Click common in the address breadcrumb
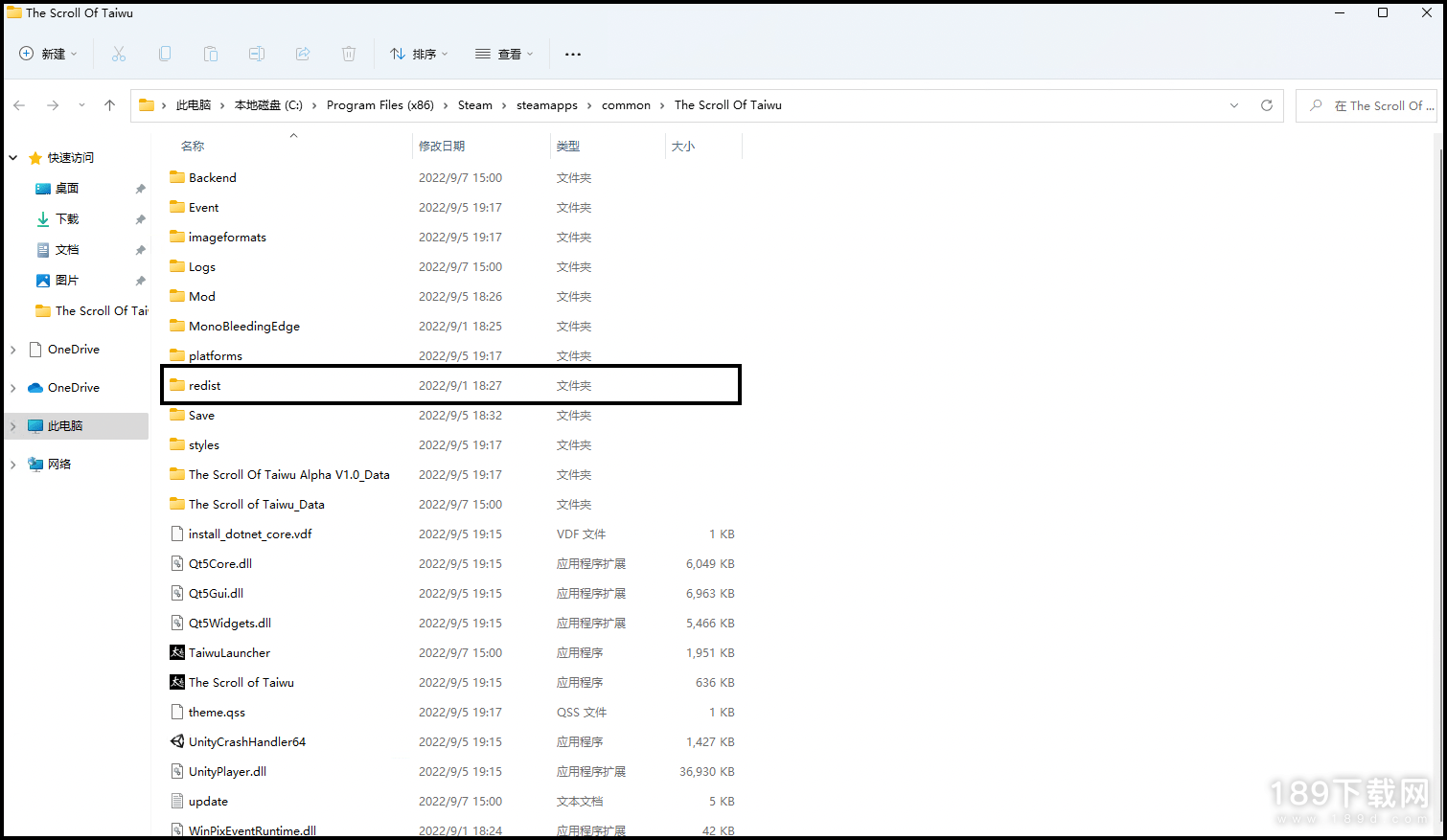 [626, 105]
